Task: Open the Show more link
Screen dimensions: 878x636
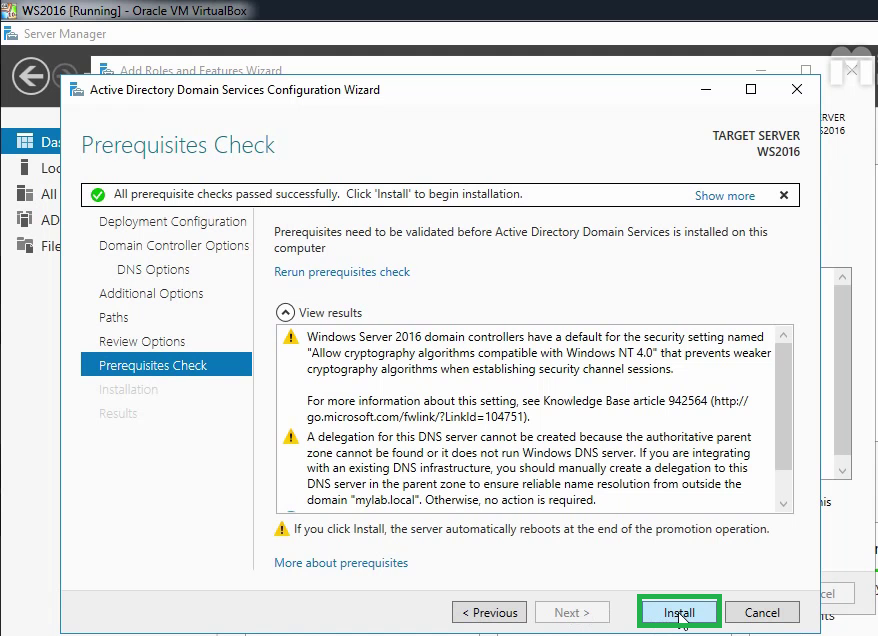Action: (x=725, y=195)
